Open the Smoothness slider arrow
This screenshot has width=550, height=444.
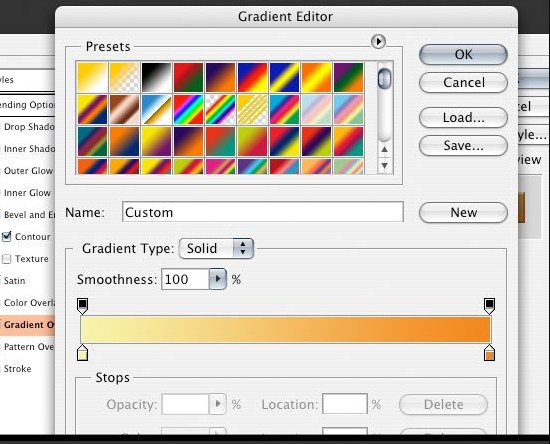[218, 279]
